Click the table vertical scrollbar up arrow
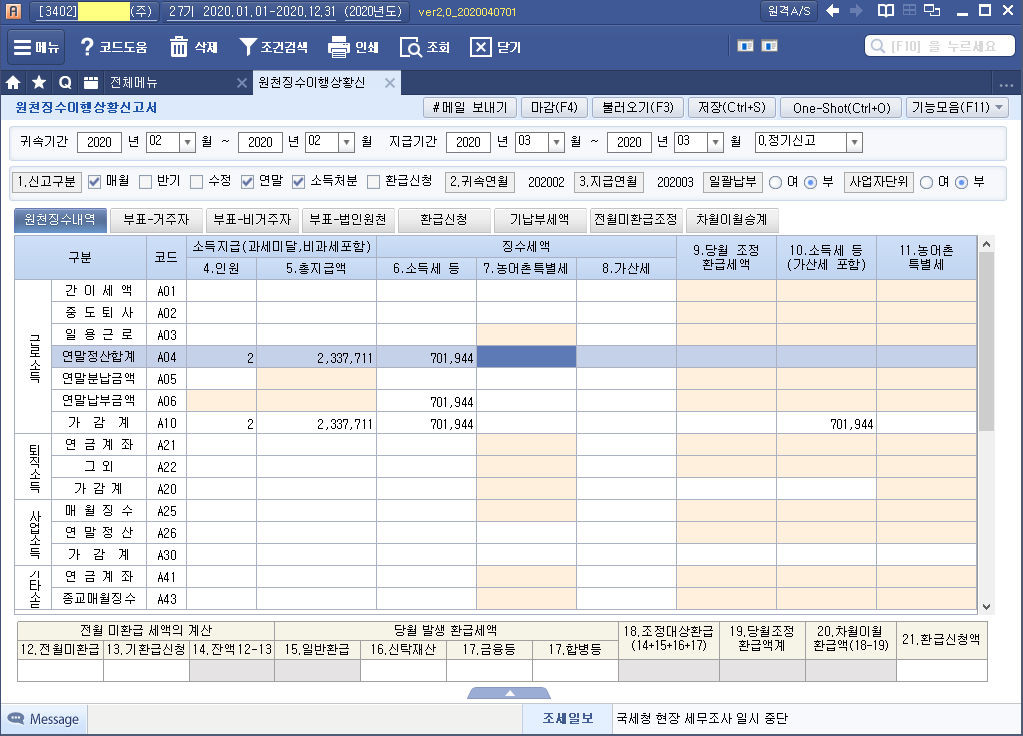The height and width of the screenshot is (736, 1023). [x=986, y=243]
